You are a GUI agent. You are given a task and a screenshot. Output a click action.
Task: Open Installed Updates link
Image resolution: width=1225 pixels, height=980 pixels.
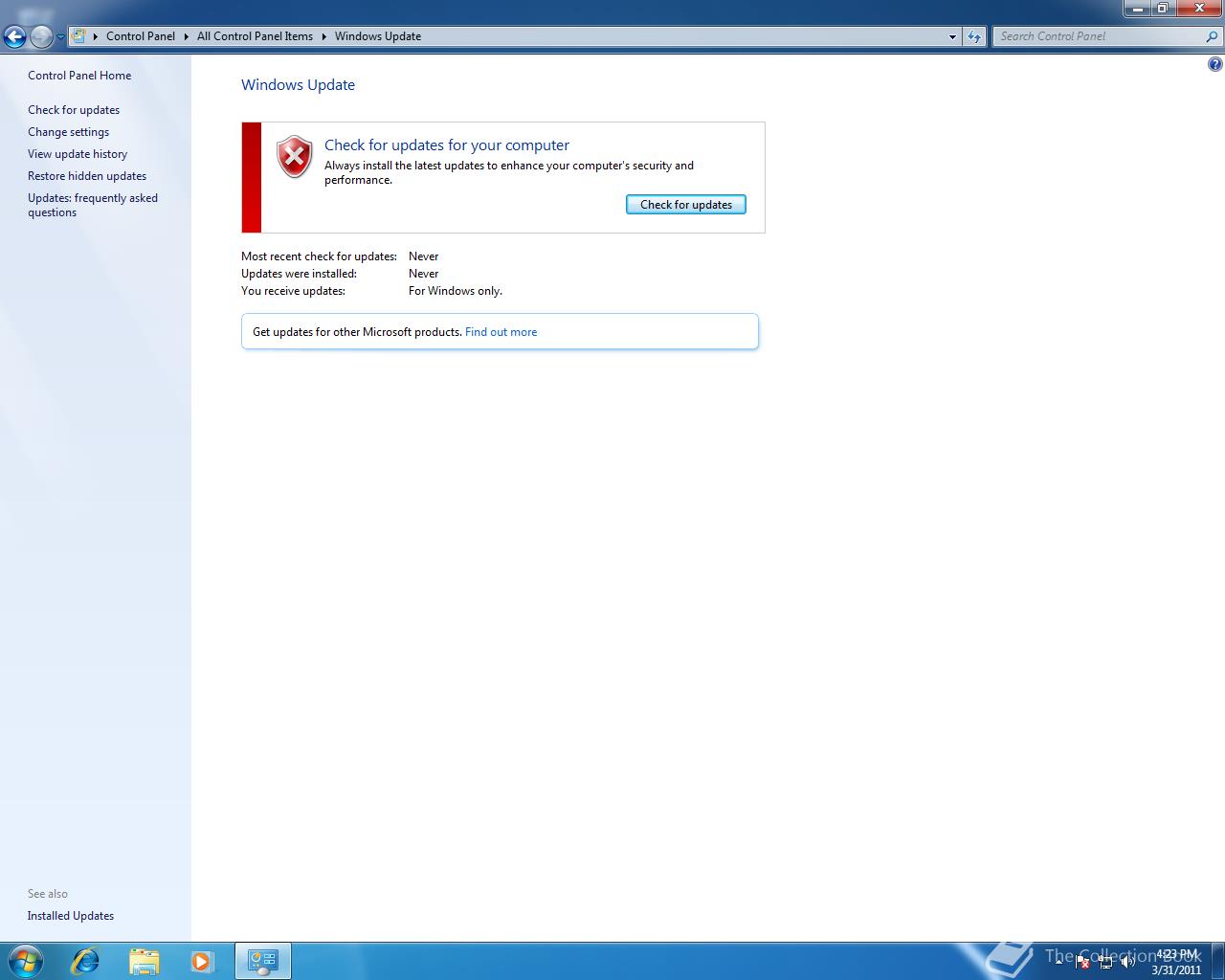coord(71,916)
